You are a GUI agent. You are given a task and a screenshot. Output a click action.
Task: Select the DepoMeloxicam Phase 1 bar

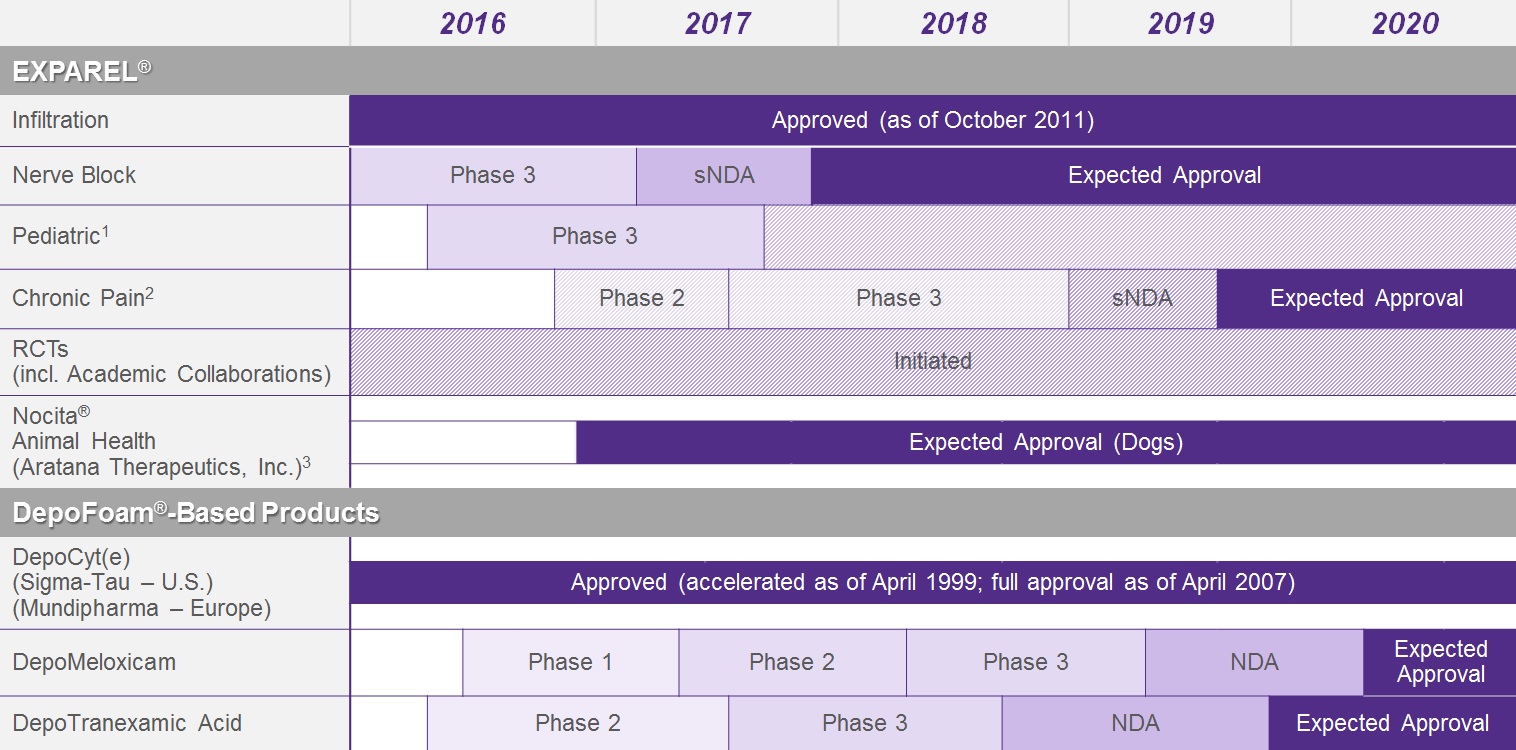[570, 662]
